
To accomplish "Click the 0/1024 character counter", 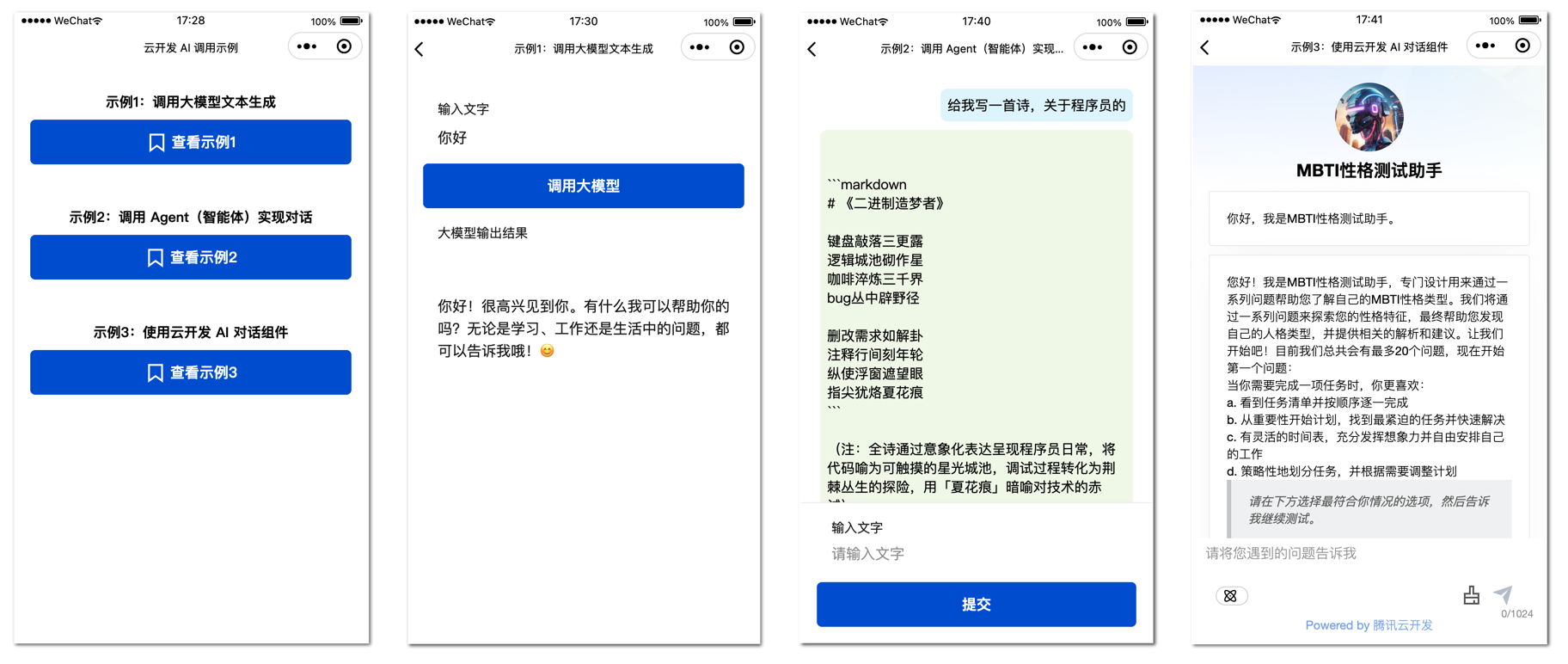I will click(x=1516, y=614).
